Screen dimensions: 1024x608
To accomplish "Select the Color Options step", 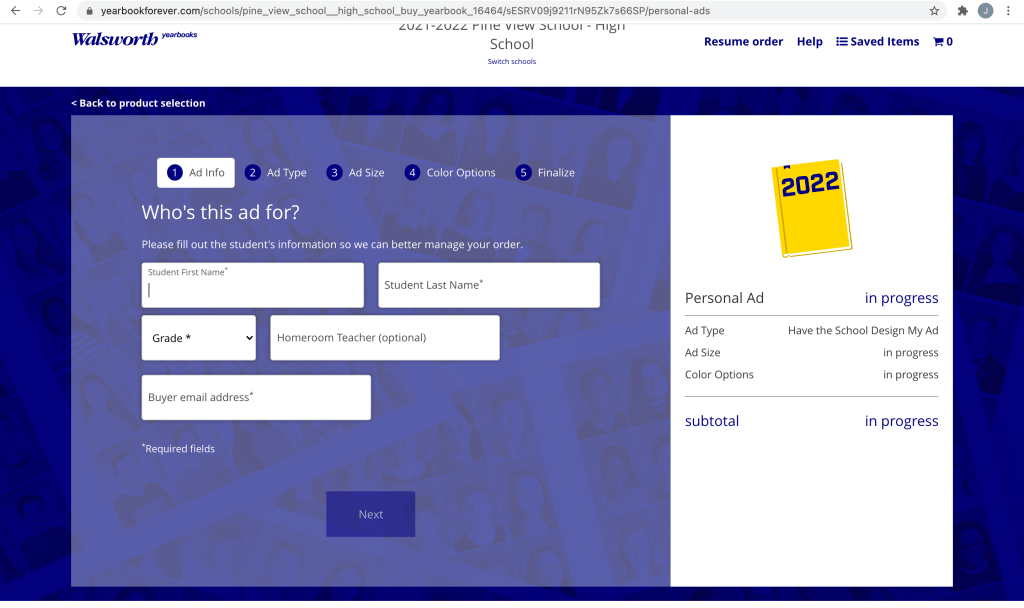I will pos(450,173).
